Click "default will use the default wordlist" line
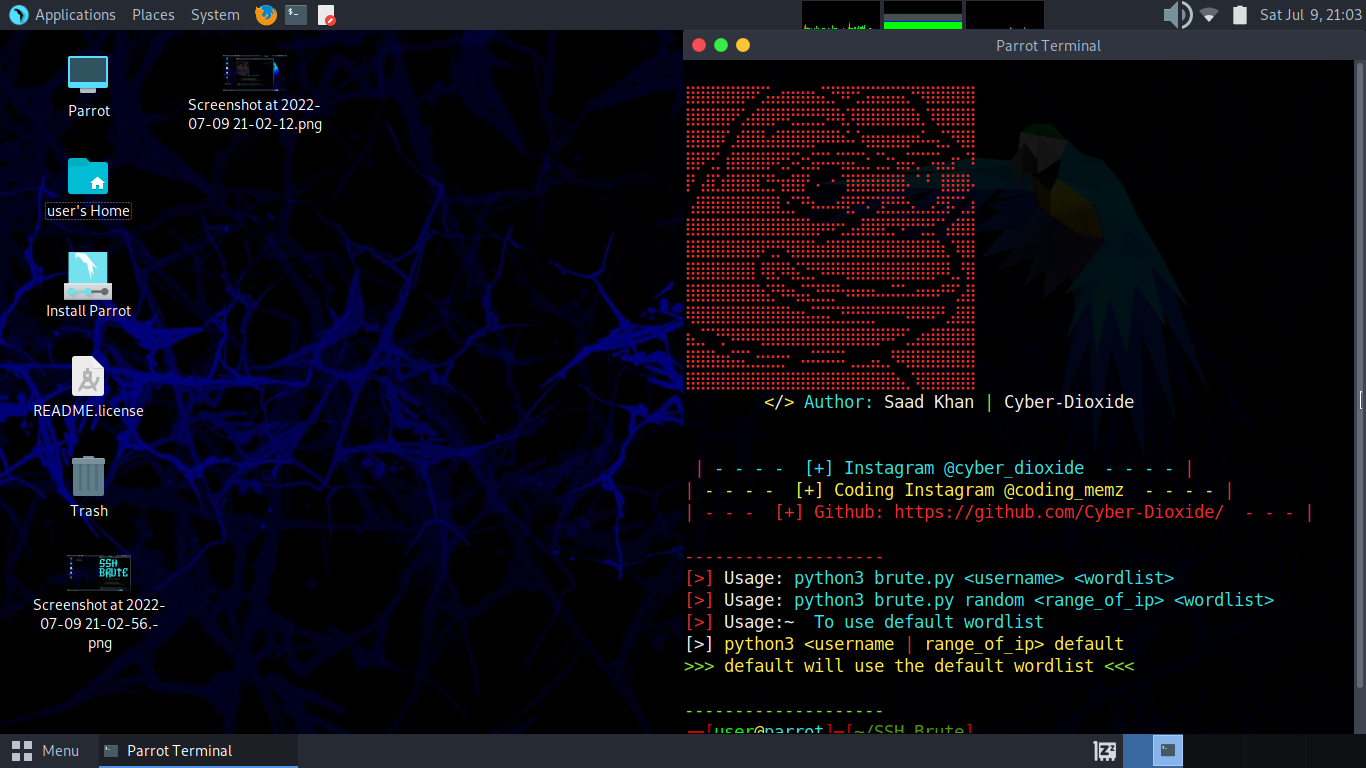The width and height of the screenshot is (1366, 768). click(x=909, y=666)
